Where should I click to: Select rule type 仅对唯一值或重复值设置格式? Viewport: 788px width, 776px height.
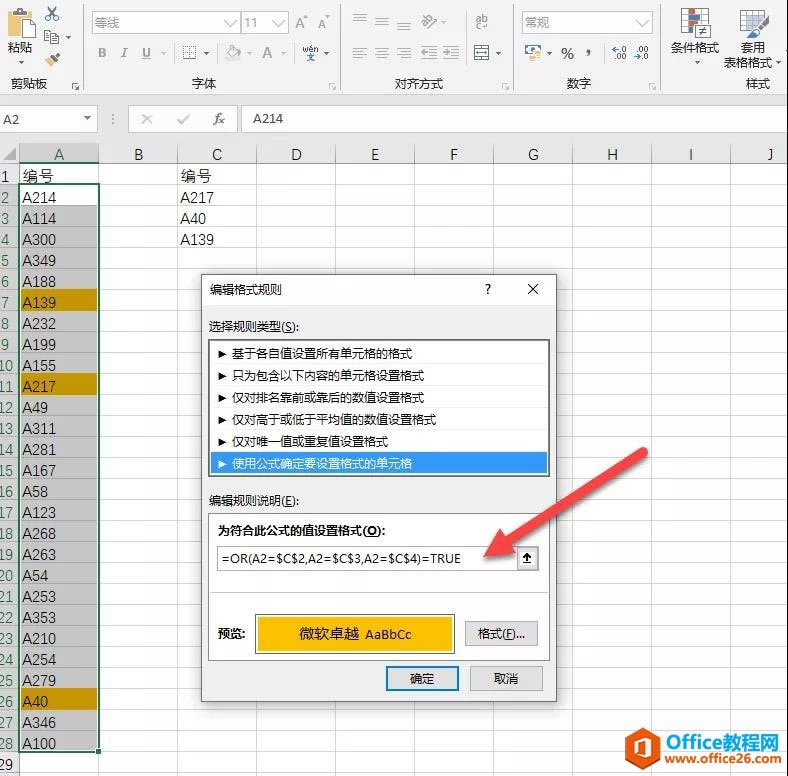[x=379, y=442]
